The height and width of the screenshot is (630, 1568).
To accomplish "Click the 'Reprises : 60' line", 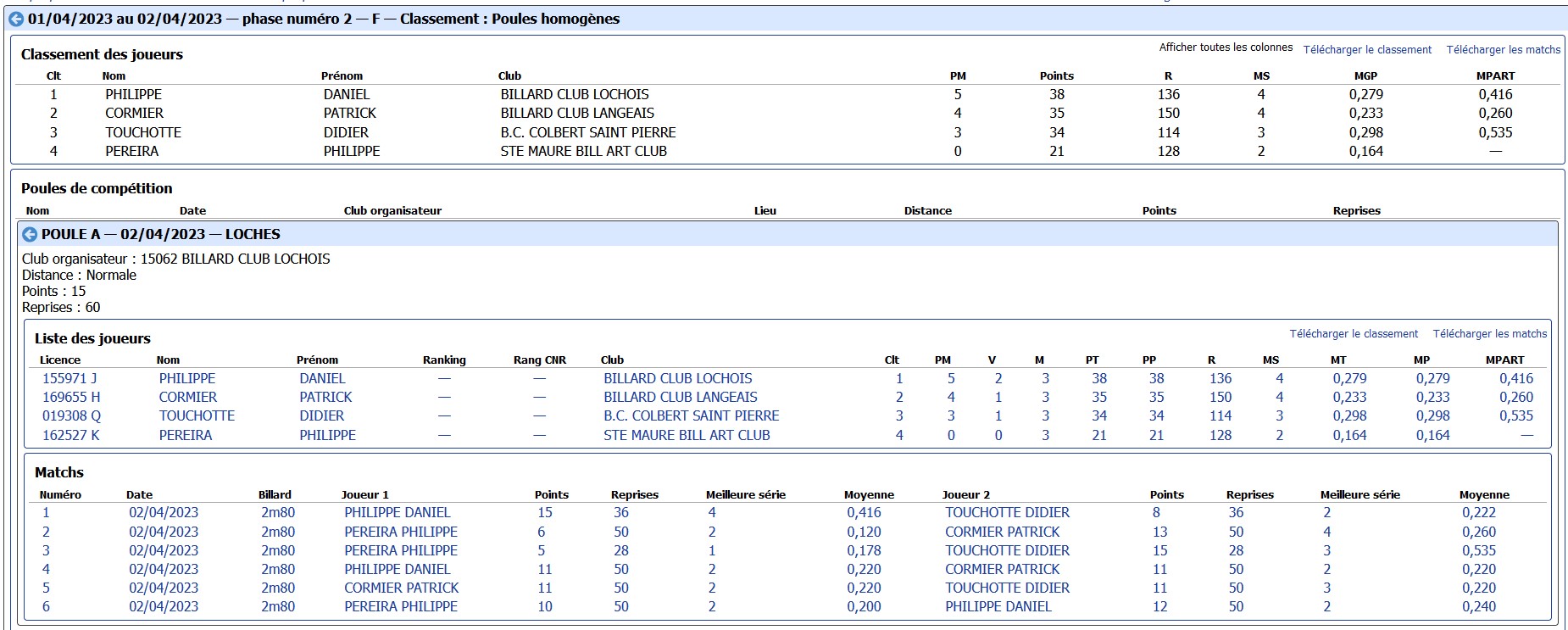I will (x=61, y=307).
